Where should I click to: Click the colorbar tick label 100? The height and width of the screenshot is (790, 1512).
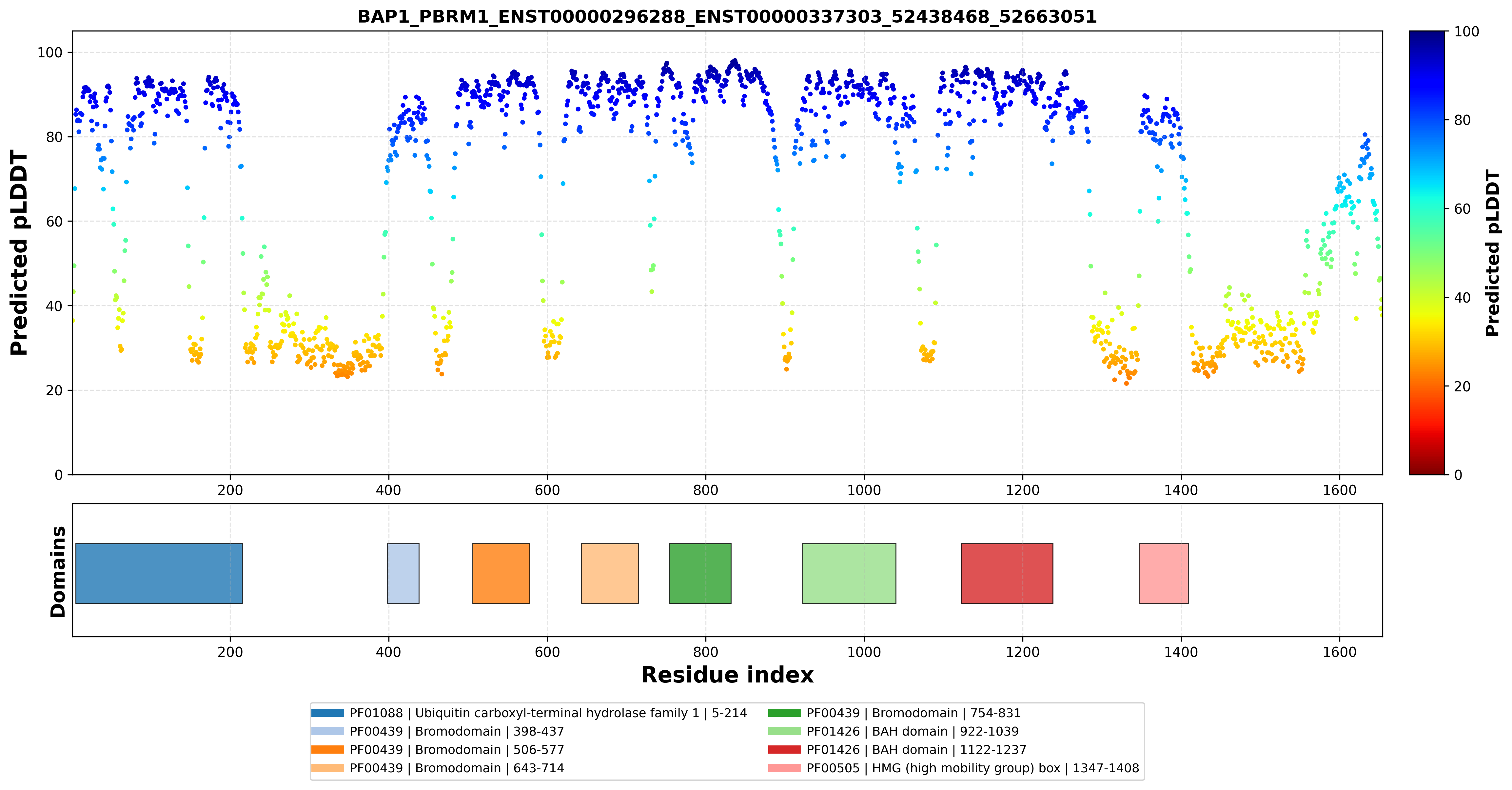[x=1466, y=32]
